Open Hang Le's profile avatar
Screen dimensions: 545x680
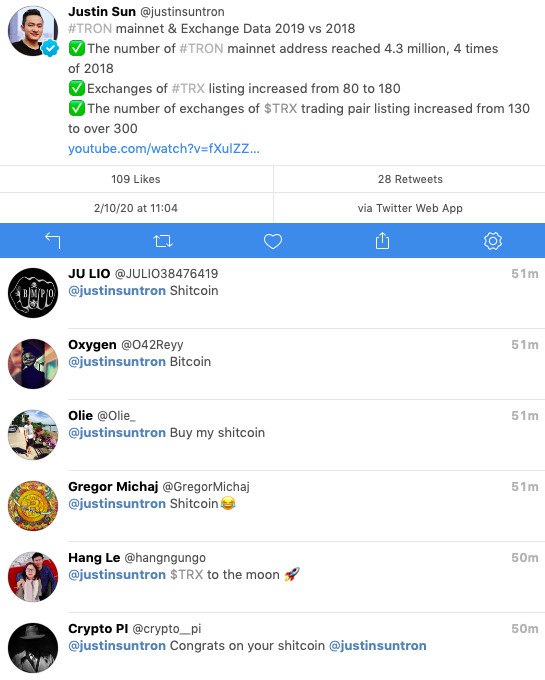pyautogui.click(x=33, y=577)
